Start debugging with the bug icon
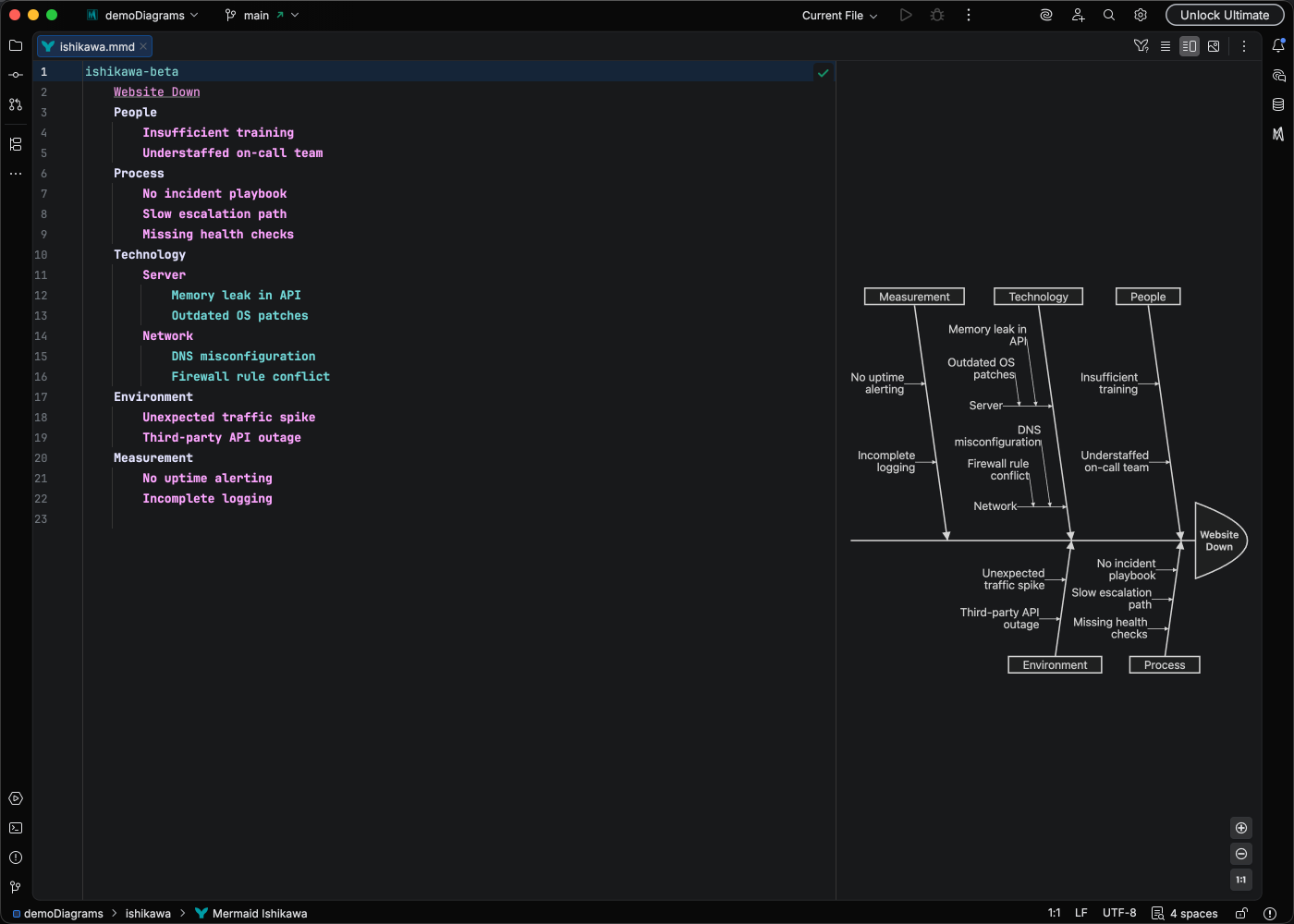This screenshot has width=1294, height=924. tap(936, 15)
